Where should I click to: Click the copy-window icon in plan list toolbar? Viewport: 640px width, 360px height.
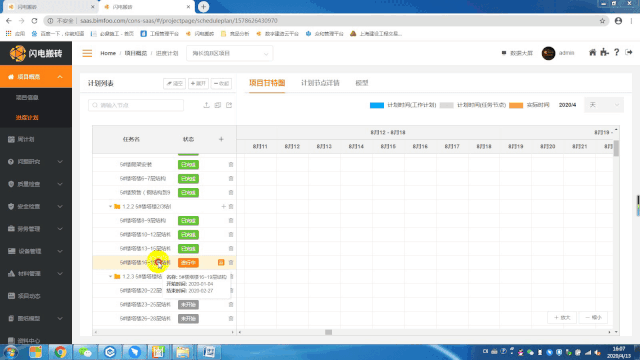[x=218, y=105]
